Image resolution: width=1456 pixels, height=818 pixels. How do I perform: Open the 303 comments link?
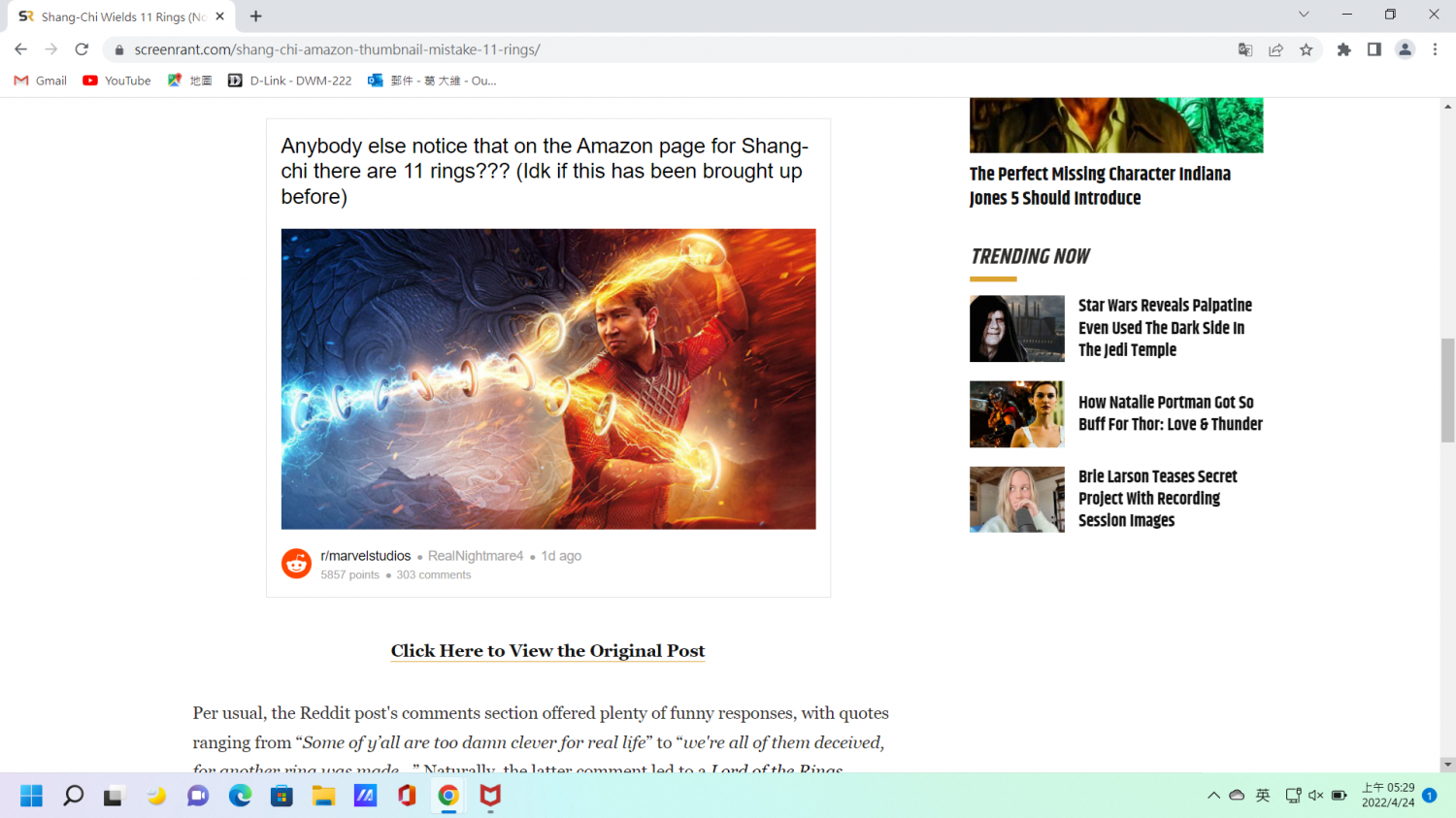pyautogui.click(x=433, y=575)
